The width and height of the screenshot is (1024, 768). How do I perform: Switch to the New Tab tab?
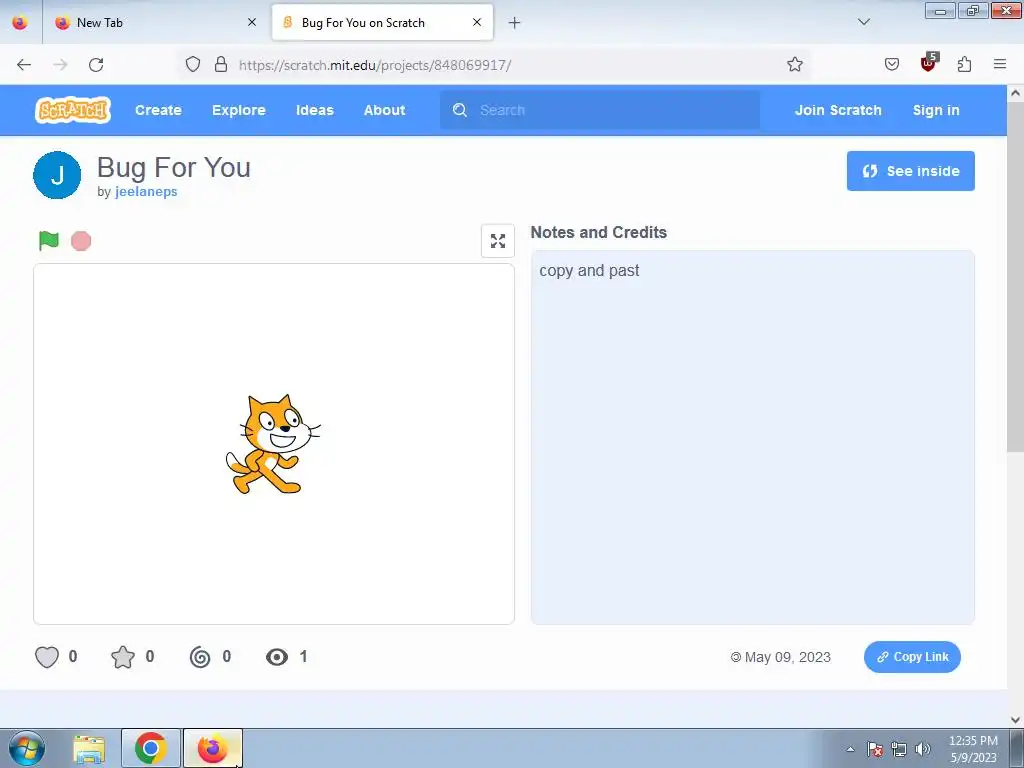pyautogui.click(x=157, y=22)
